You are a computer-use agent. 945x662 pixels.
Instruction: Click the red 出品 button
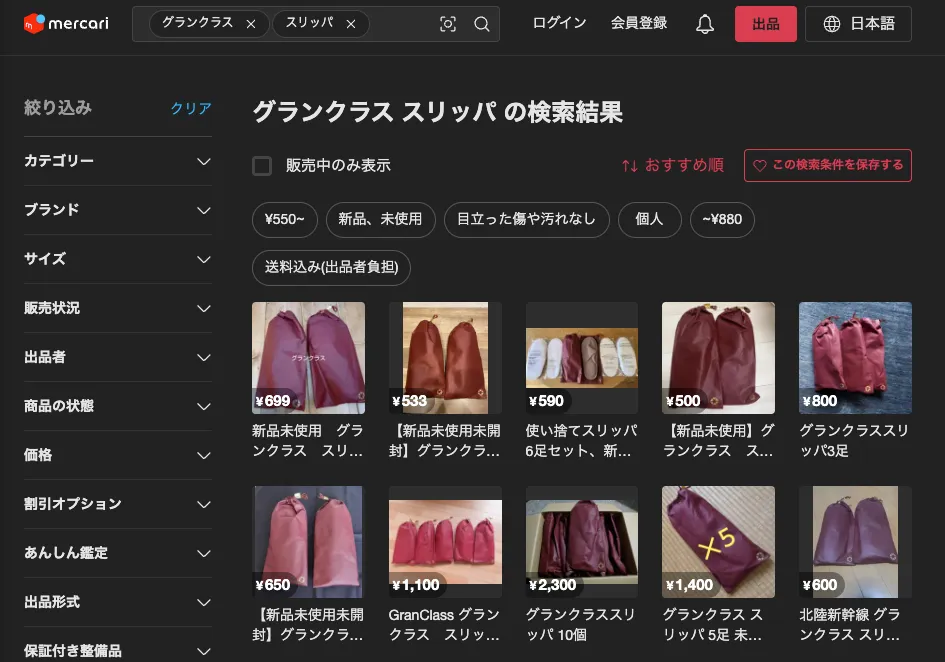tap(765, 24)
